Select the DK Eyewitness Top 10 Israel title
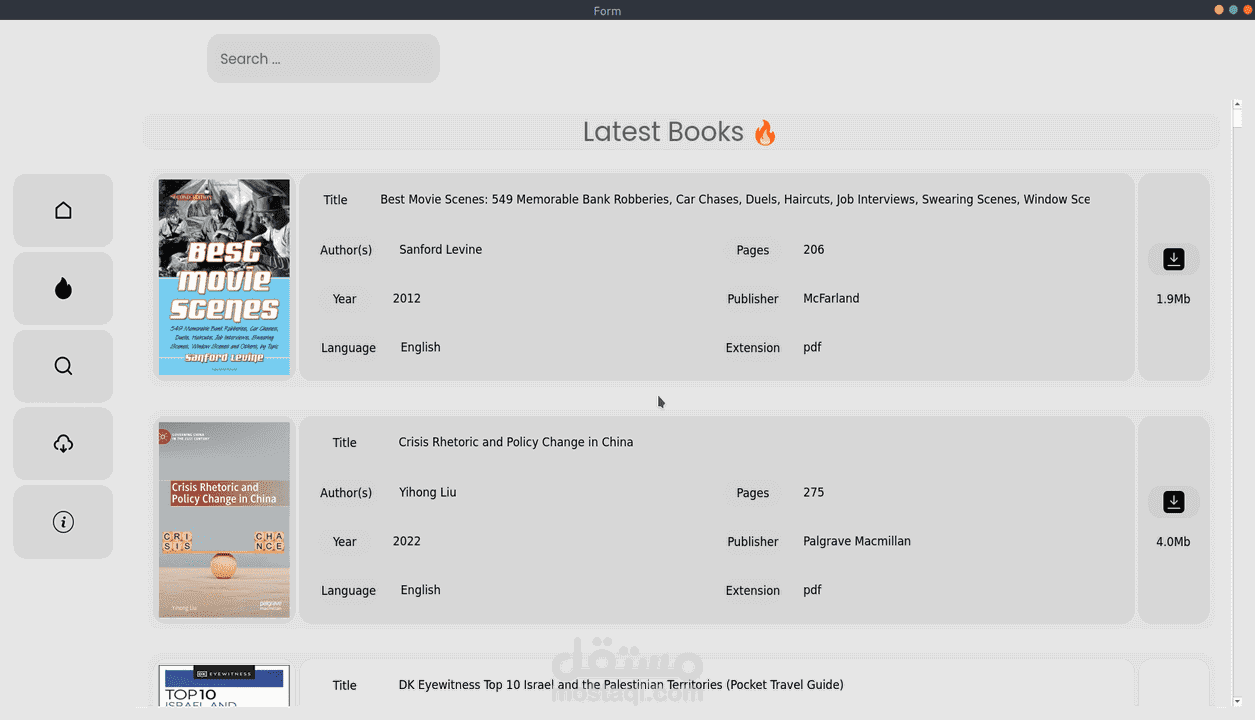This screenshot has height=720, width=1255. (x=621, y=685)
